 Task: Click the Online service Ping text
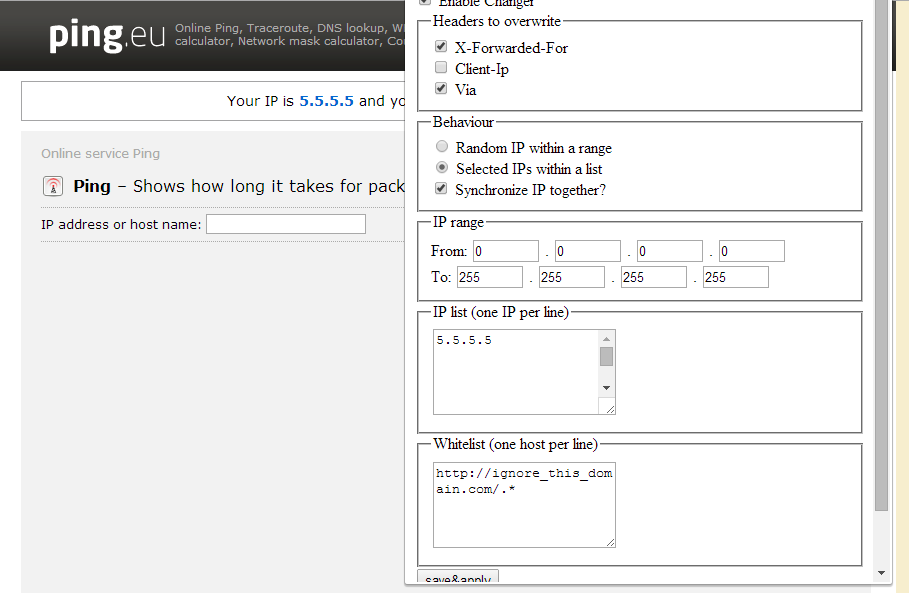pyautogui.click(x=100, y=154)
